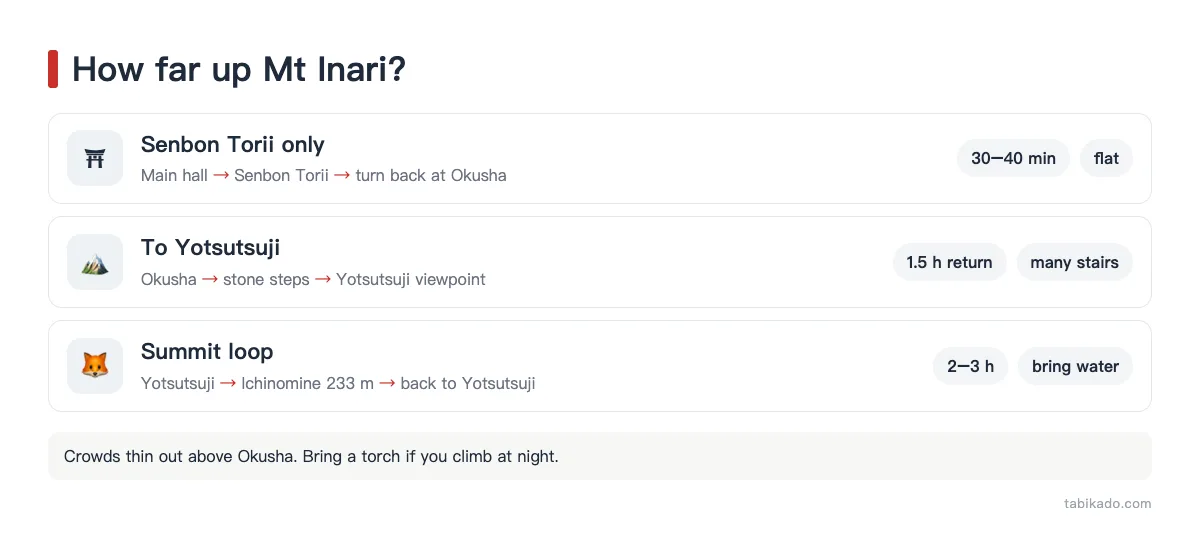Viewport: 1200px width, 552px height.
Task: Click the red bar beside the title
Action: pyautogui.click(x=53, y=69)
